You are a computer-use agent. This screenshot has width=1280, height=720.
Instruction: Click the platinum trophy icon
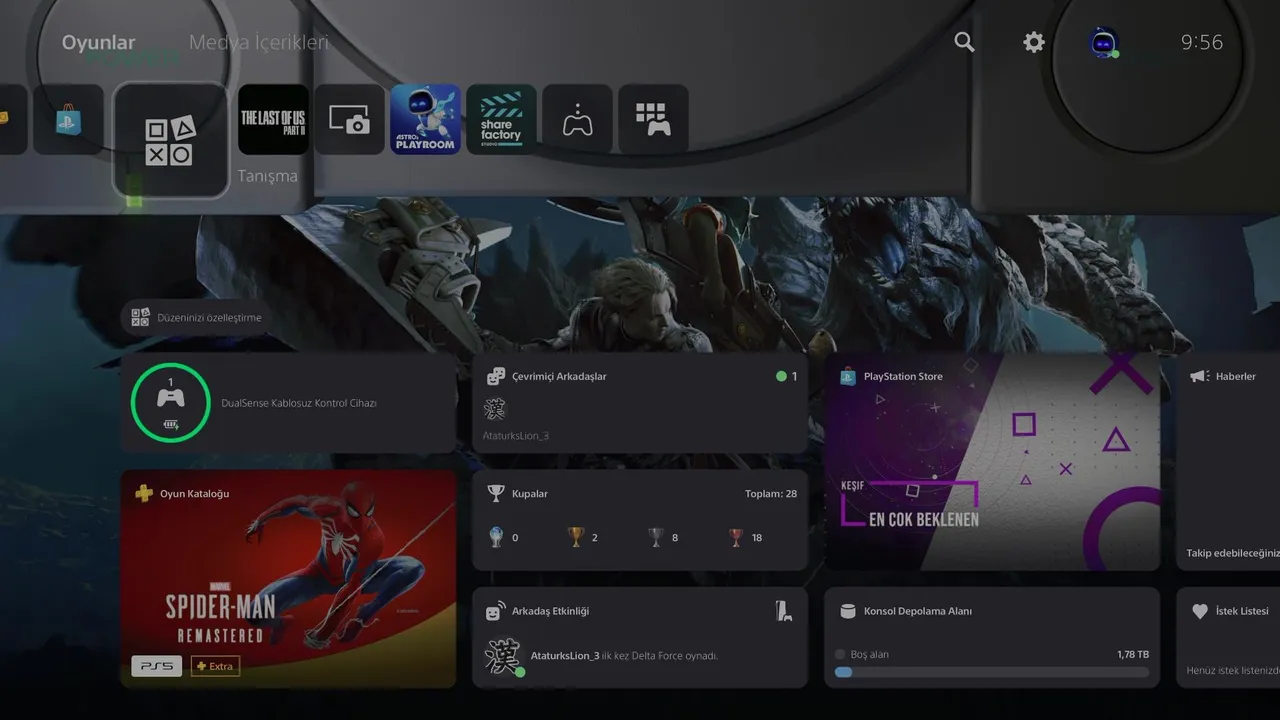(496, 537)
